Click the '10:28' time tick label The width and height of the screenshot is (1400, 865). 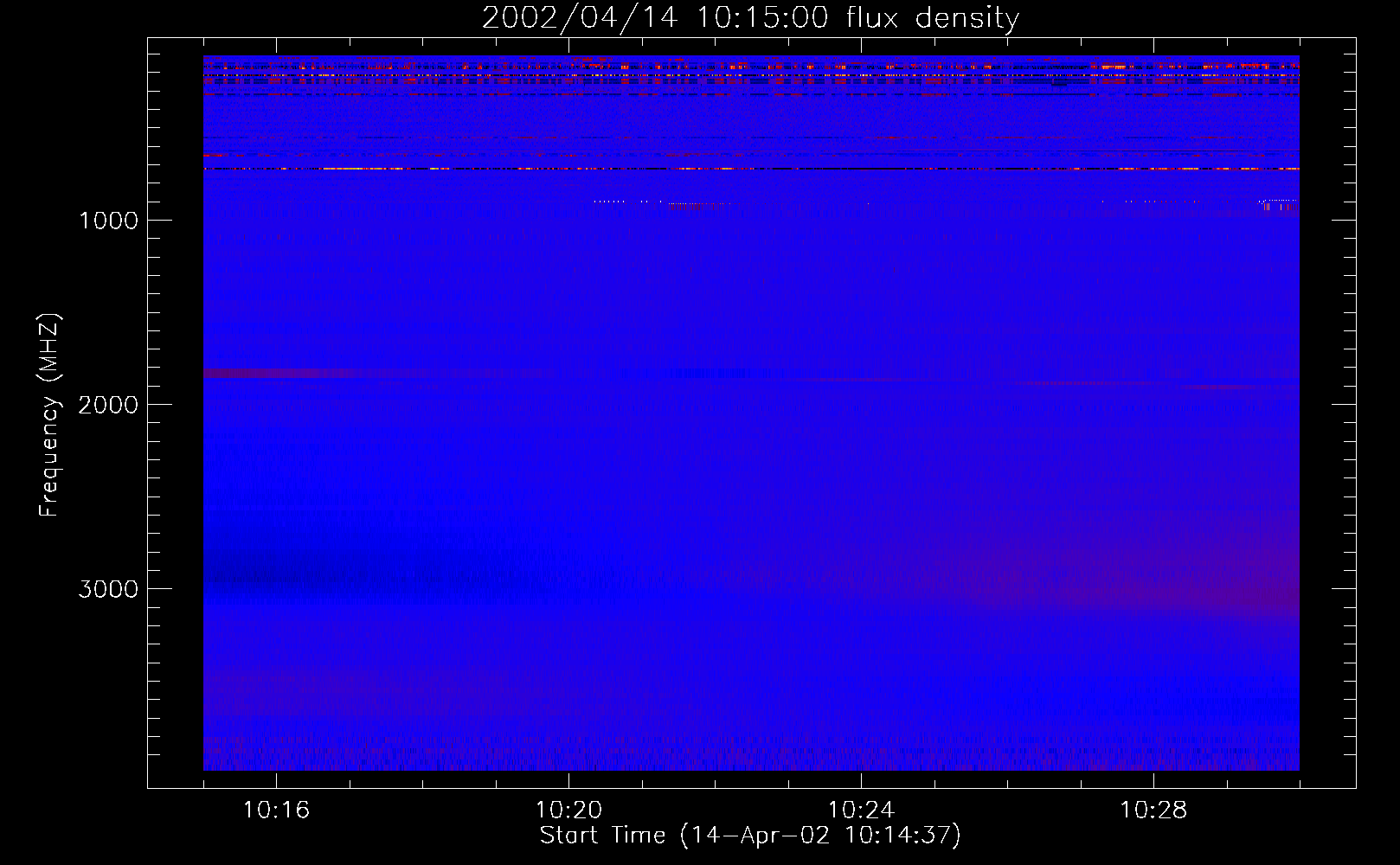point(1153,811)
